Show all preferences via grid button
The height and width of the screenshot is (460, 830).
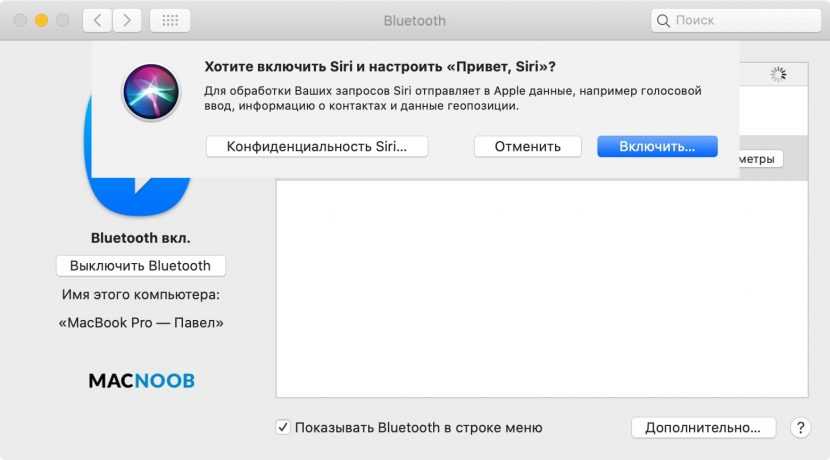(x=169, y=20)
